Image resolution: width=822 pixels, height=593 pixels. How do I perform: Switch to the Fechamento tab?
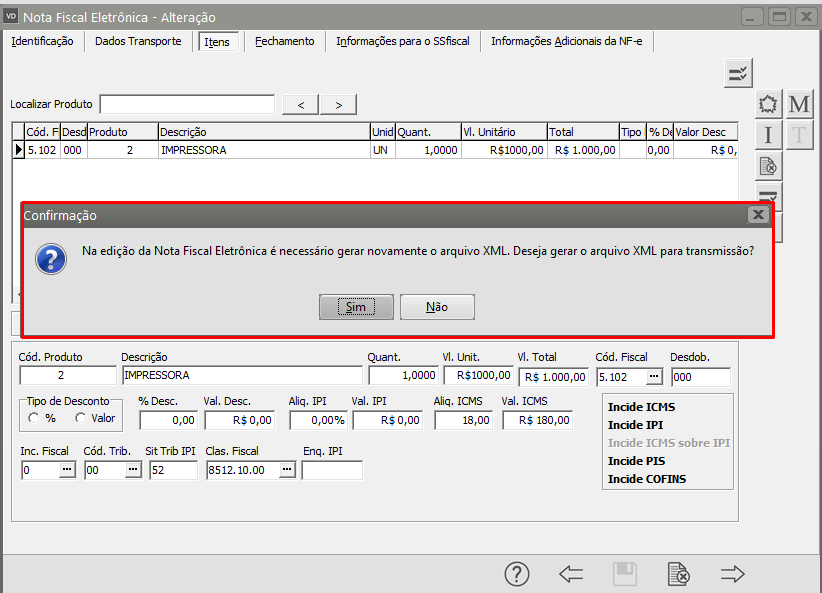pos(284,41)
